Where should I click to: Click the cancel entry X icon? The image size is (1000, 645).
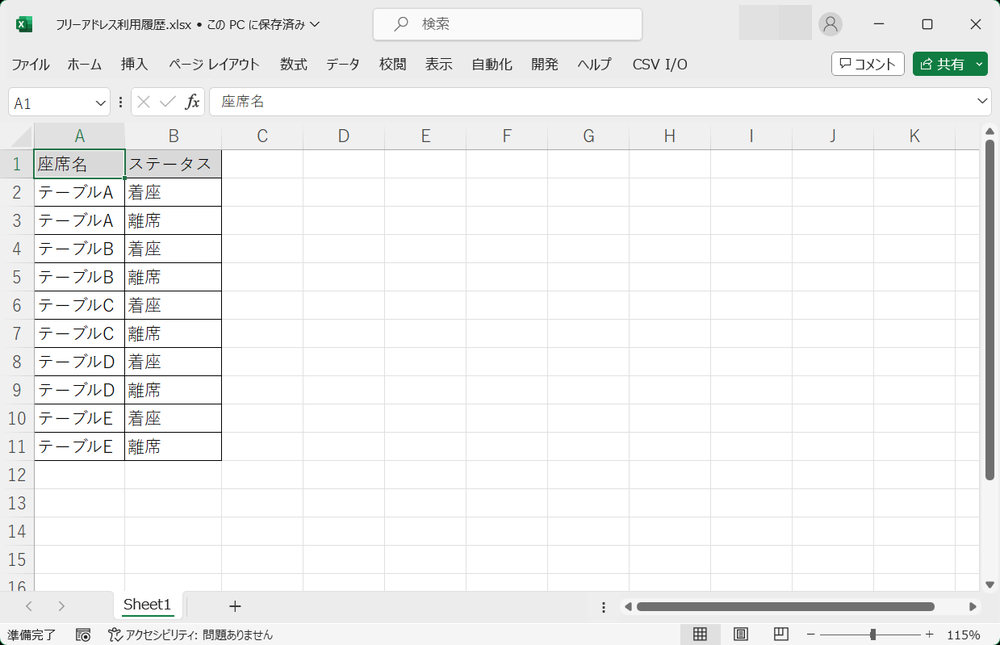click(143, 102)
